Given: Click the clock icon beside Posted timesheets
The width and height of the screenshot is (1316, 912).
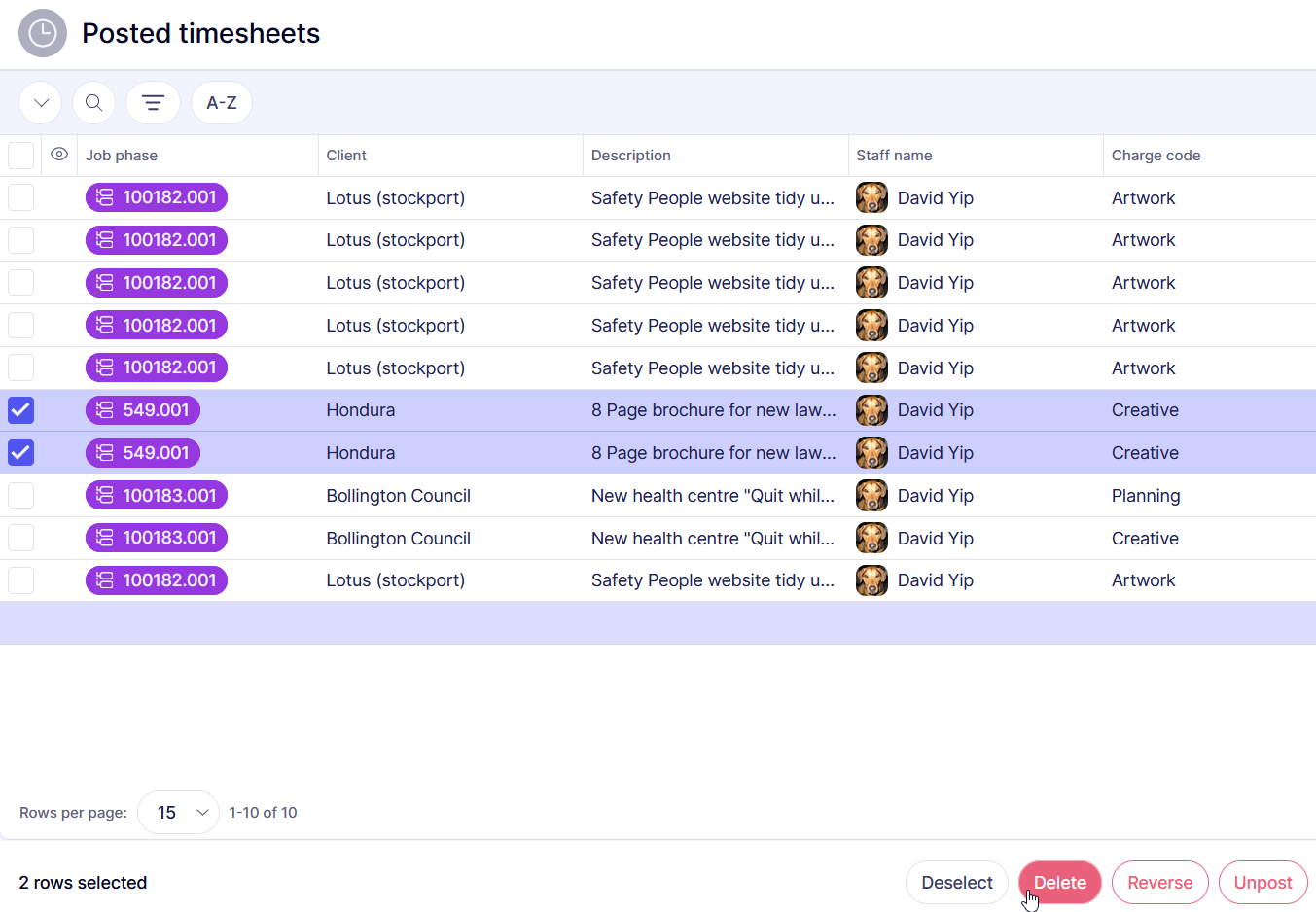Looking at the screenshot, I should tap(43, 33).
